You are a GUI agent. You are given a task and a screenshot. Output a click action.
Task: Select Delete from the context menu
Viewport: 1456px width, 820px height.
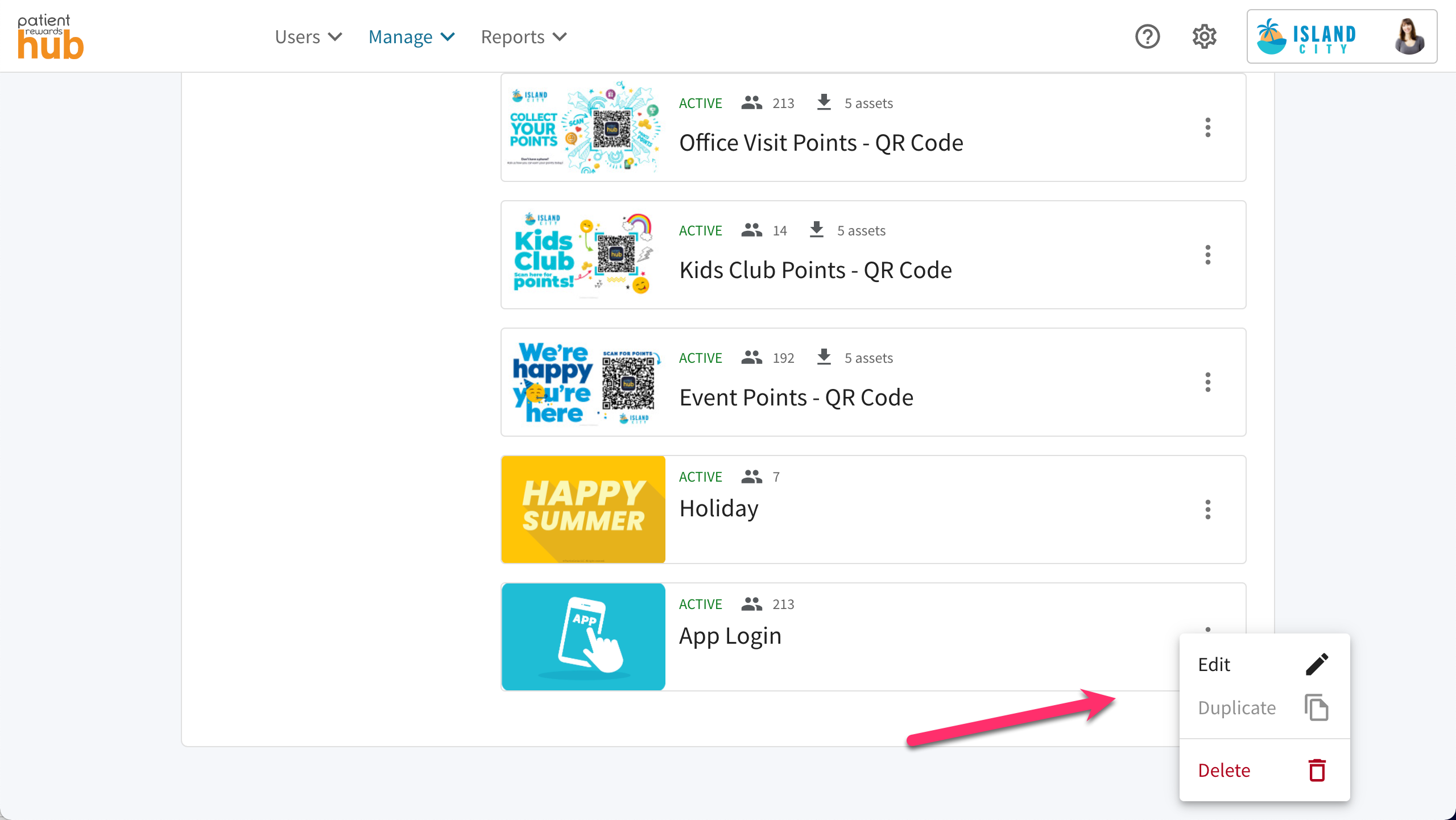[1264, 770]
